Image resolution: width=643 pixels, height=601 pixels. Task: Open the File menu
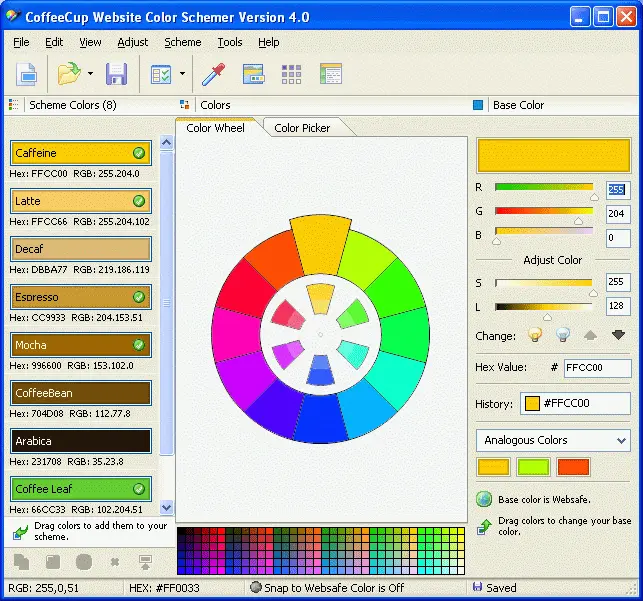click(x=21, y=42)
